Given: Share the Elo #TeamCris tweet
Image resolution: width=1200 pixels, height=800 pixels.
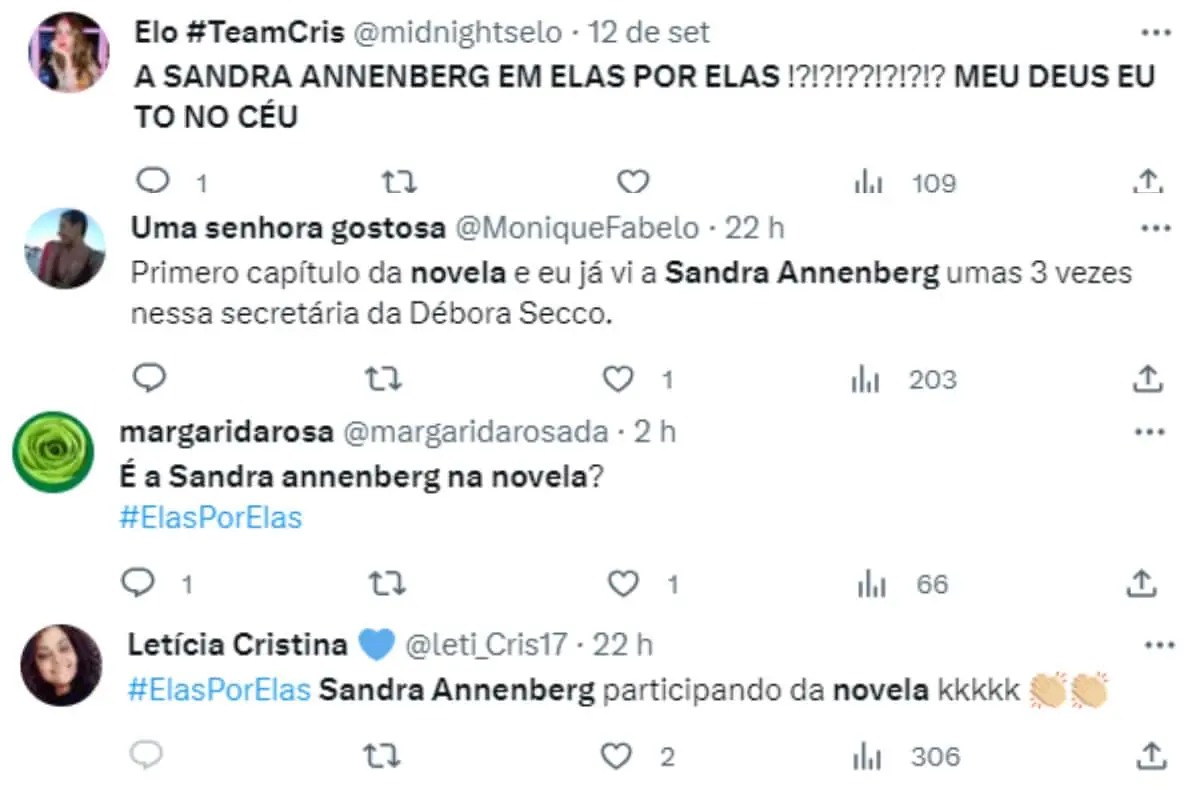Looking at the screenshot, I should click(1149, 181).
